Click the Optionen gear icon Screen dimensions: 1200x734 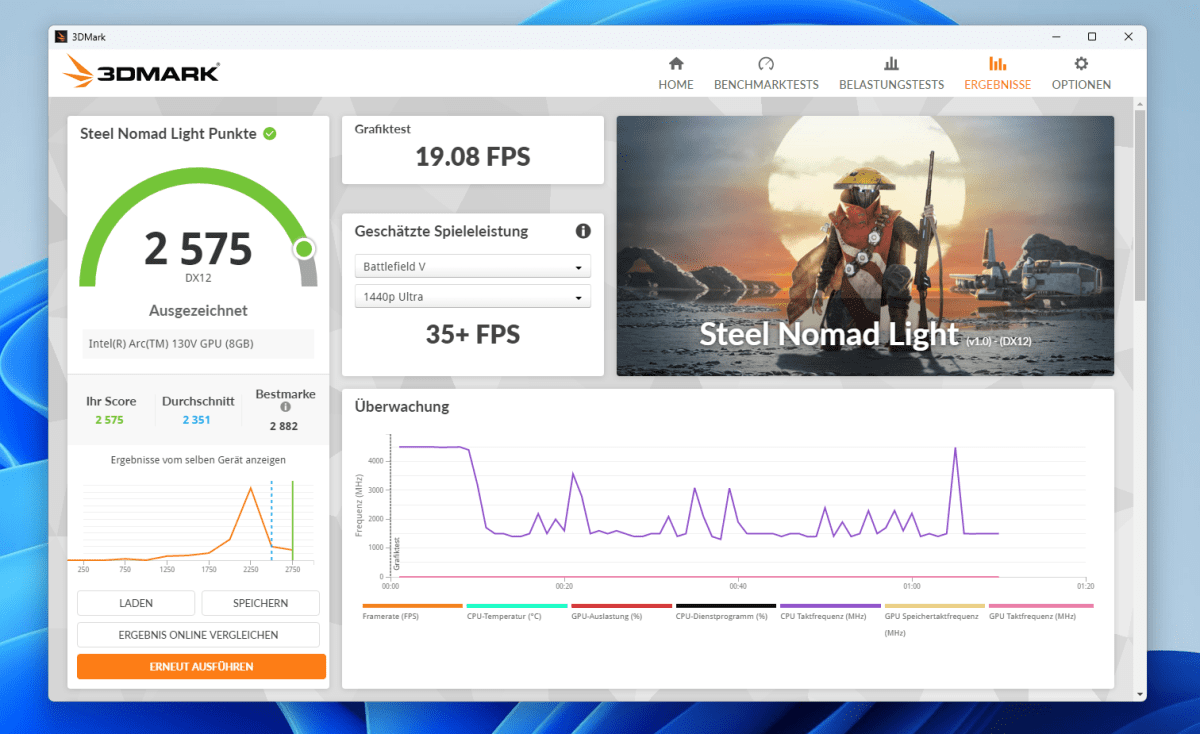tap(1081, 63)
